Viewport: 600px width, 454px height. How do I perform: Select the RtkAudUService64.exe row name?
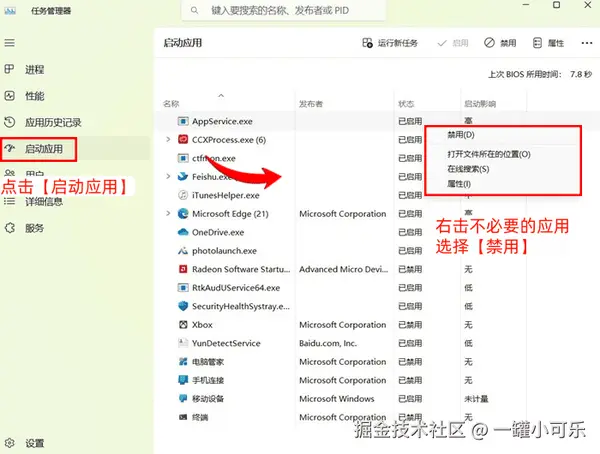(x=236, y=287)
